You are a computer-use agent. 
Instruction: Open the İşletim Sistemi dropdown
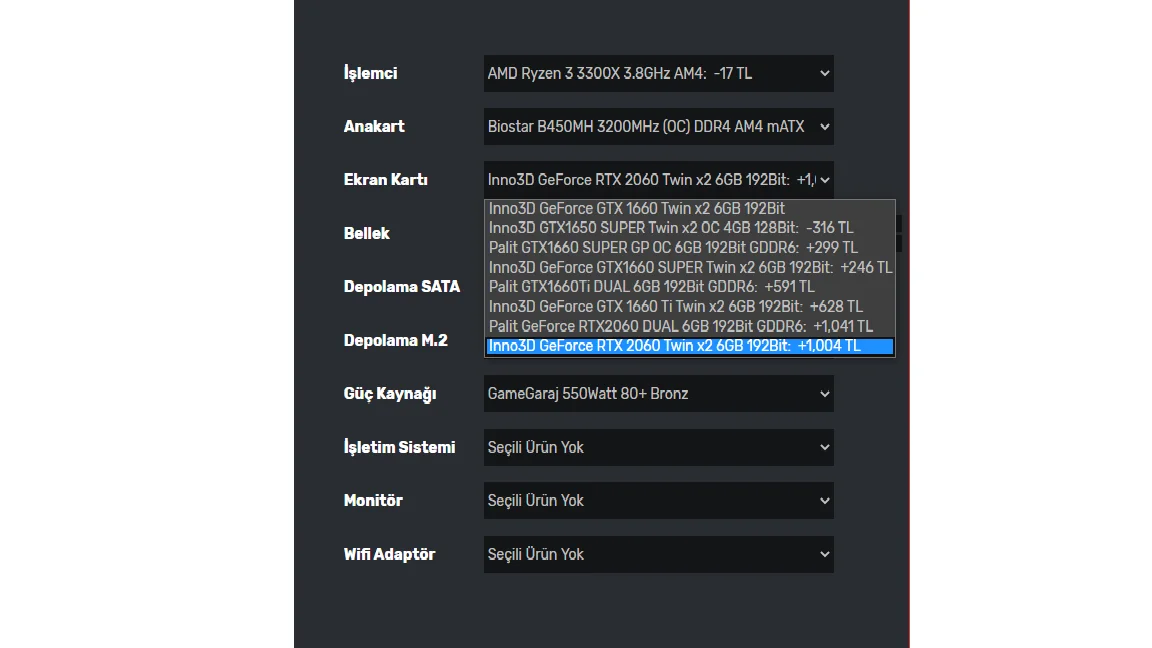(658, 447)
